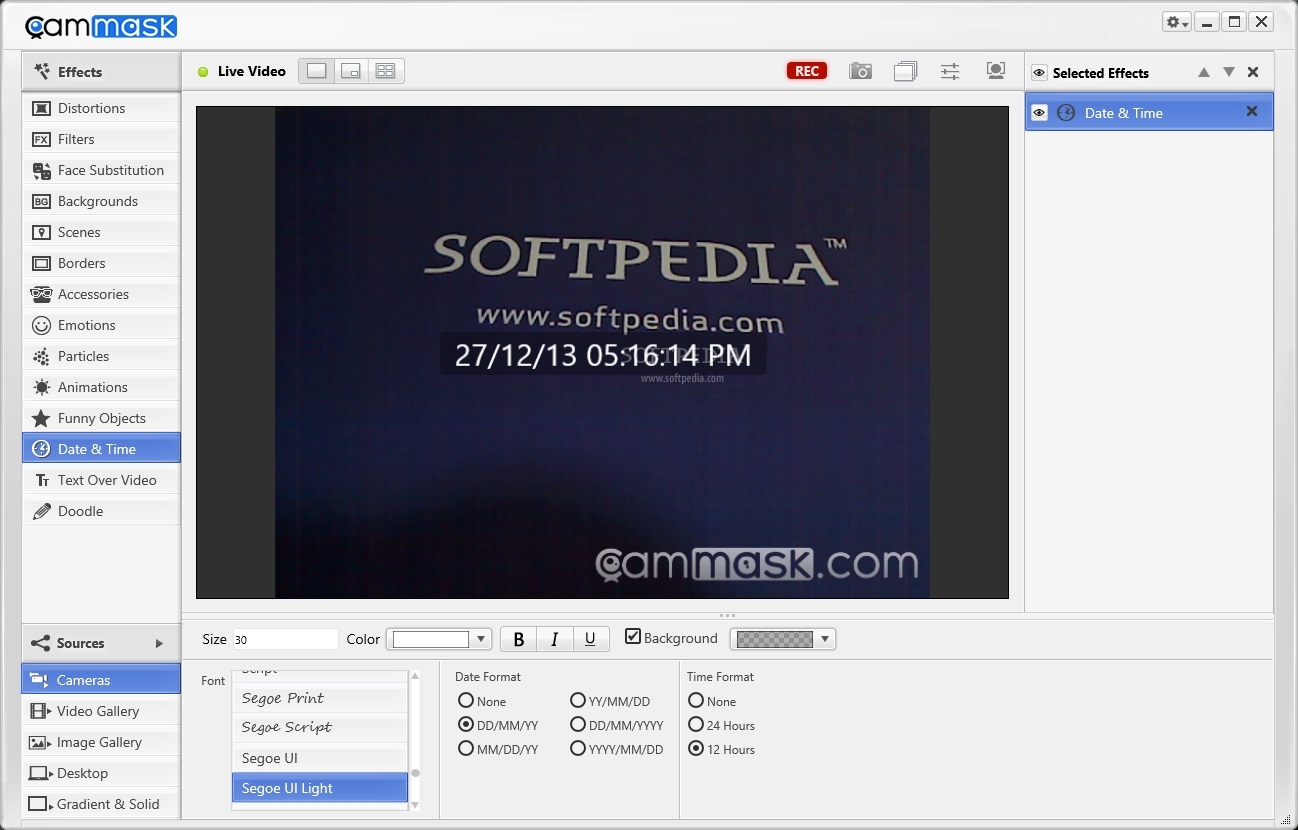Click the Size input field
The width and height of the screenshot is (1298, 830).
pos(285,639)
